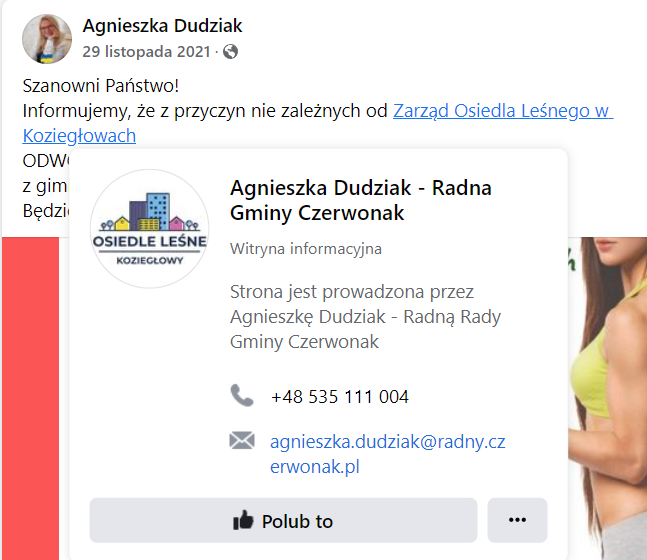Click the Szanowni Państwo post greeting text

click(x=101, y=86)
